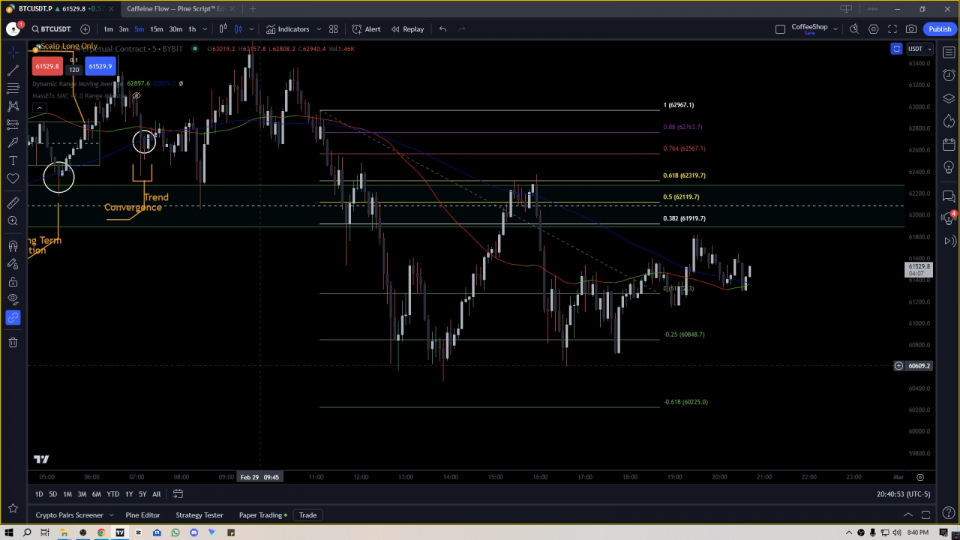
Task: Open the Alert creation dialog
Action: click(x=366, y=29)
